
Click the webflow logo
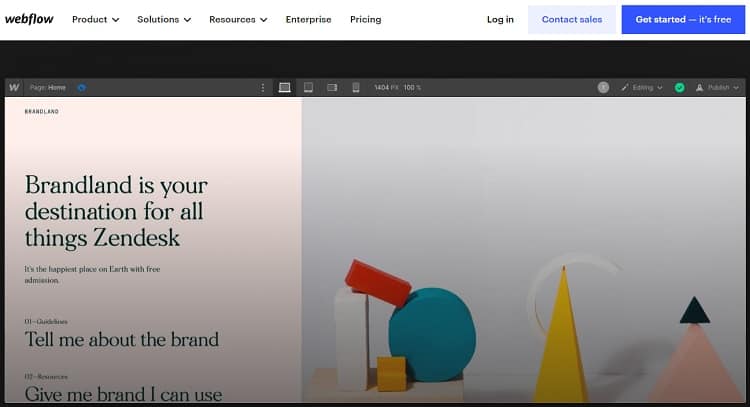[29, 19]
